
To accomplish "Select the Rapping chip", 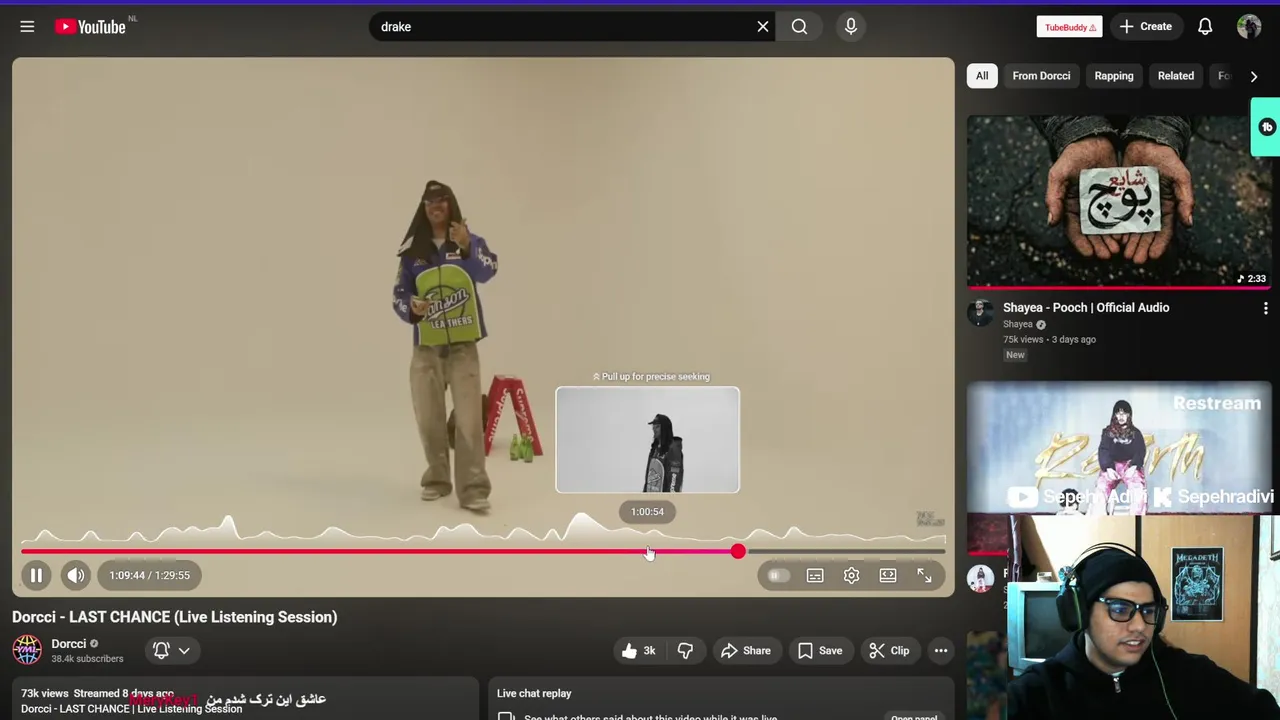I will pyautogui.click(x=1114, y=76).
